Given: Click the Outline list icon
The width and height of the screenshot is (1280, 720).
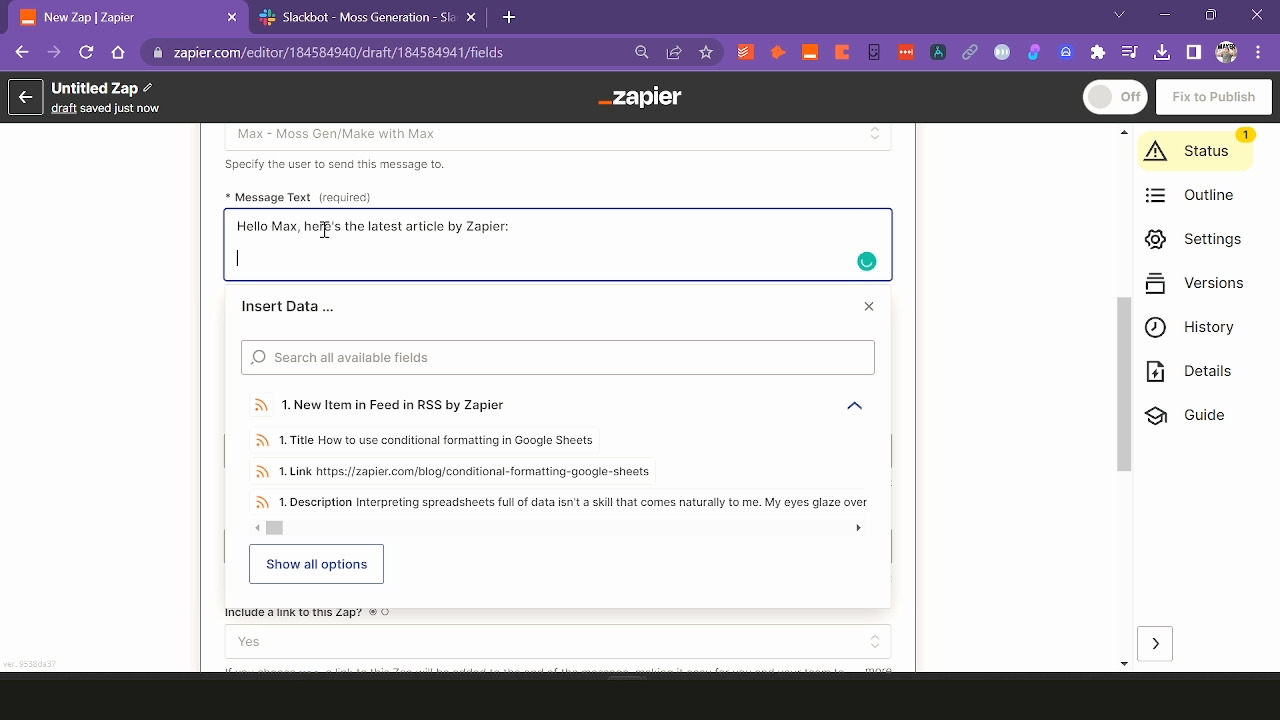Looking at the screenshot, I should click(x=1156, y=195).
